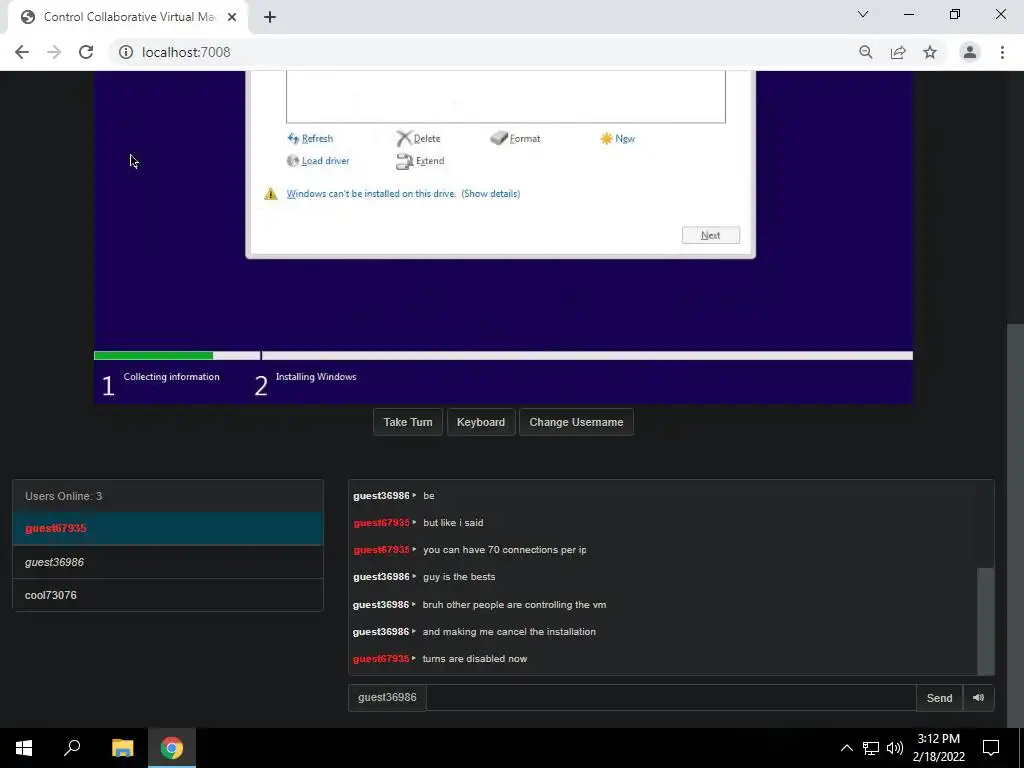Close the Control Collaborative Virtual Machine tab
Screen dimensions: 1024x768
coord(232,17)
